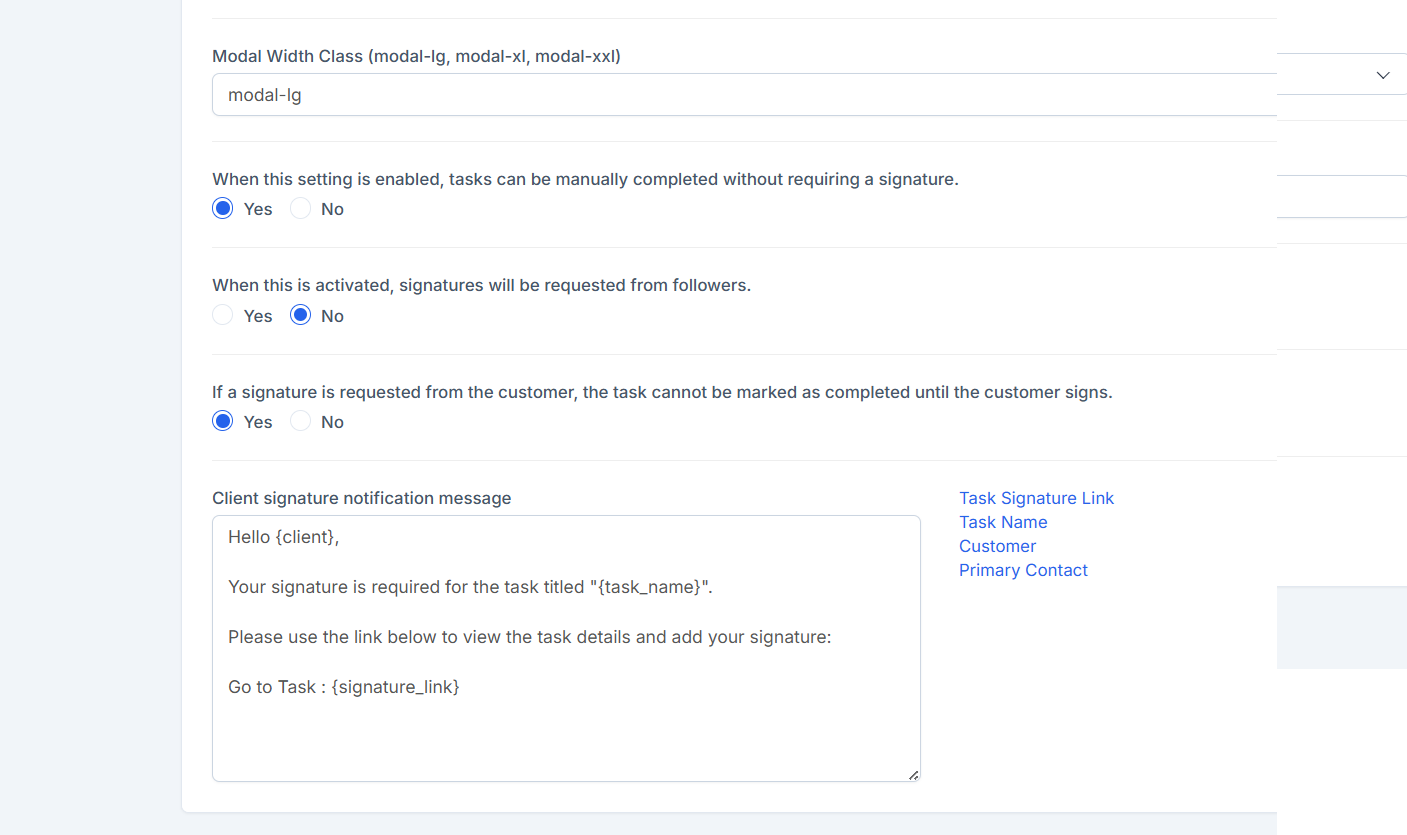Viewport: 1407px width, 835px height.
Task: Select Yes for manual completion without signature
Action: pyautogui.click(x=223, y=209)
